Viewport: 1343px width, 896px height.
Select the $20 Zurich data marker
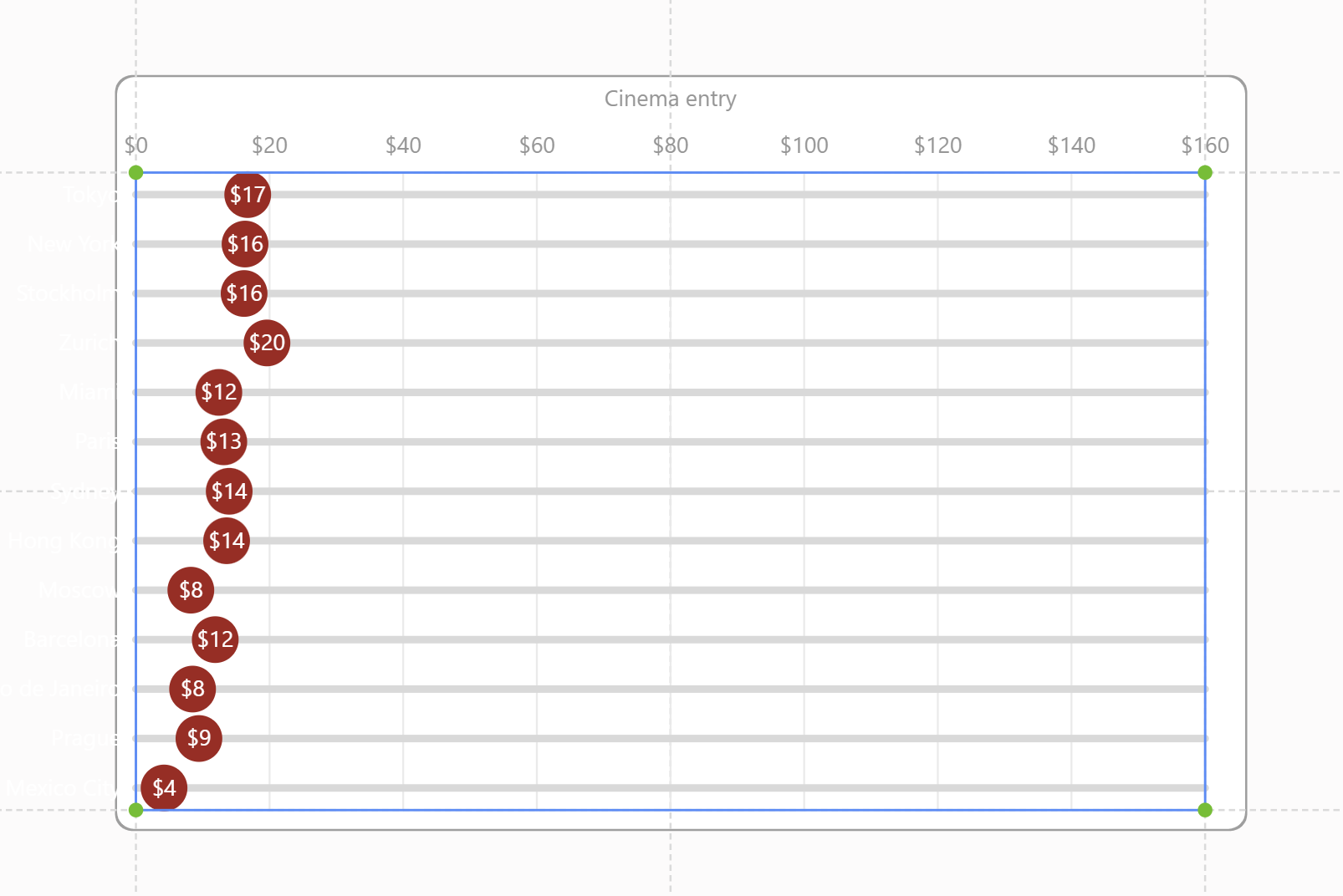pyautogui.click(x=267, y=342)
